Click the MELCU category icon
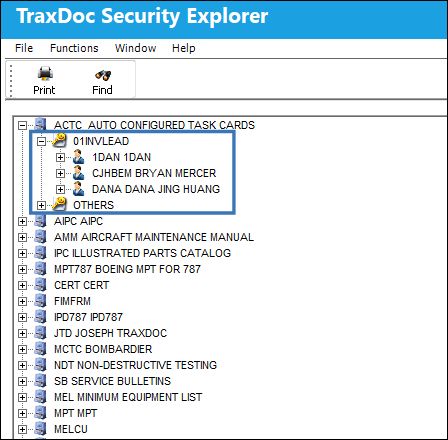Image resolution: width=448 pixels, height=440 pixels. click(40, 428)
